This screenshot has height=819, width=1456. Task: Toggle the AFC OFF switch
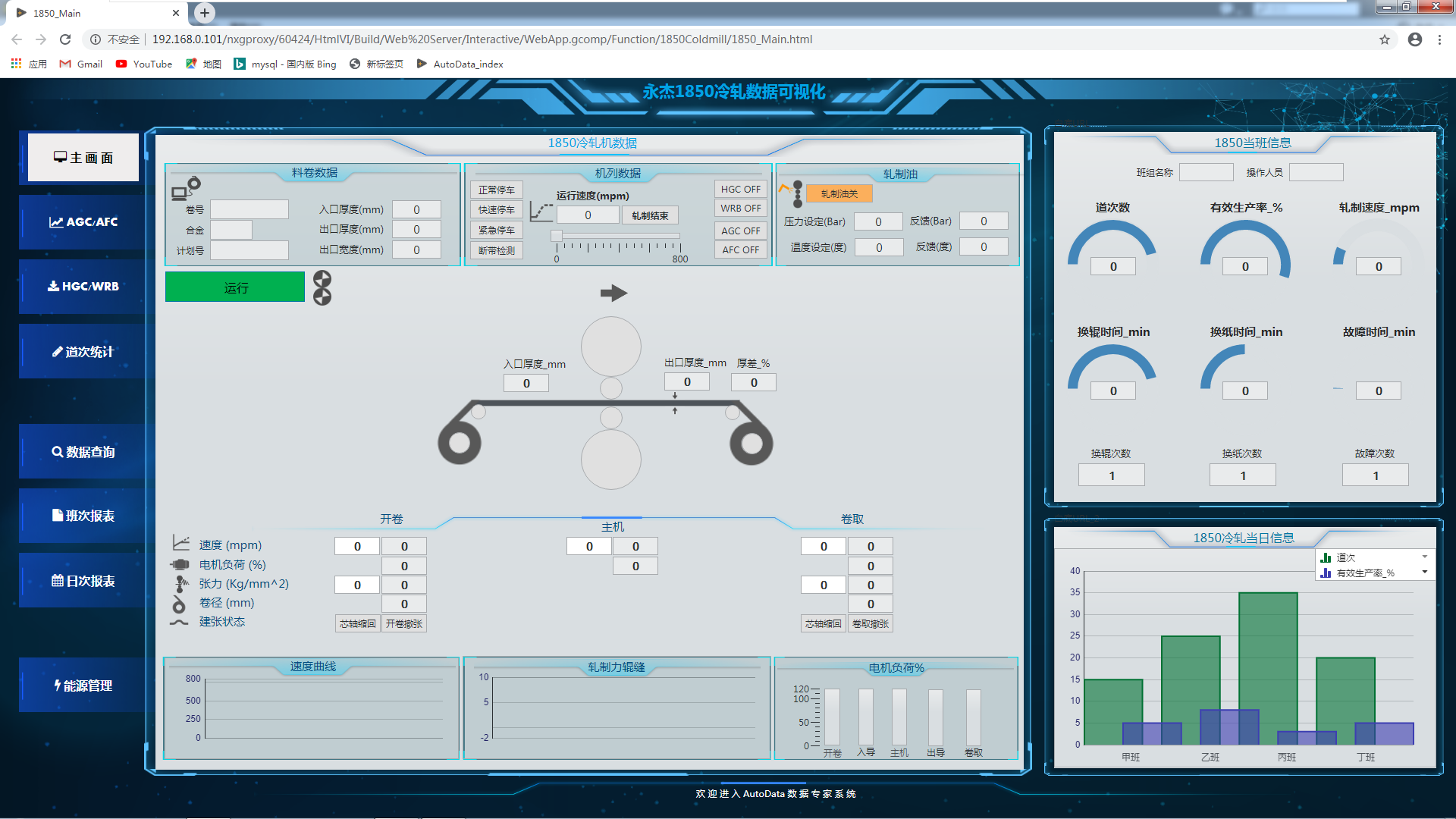tap(740, 249)
